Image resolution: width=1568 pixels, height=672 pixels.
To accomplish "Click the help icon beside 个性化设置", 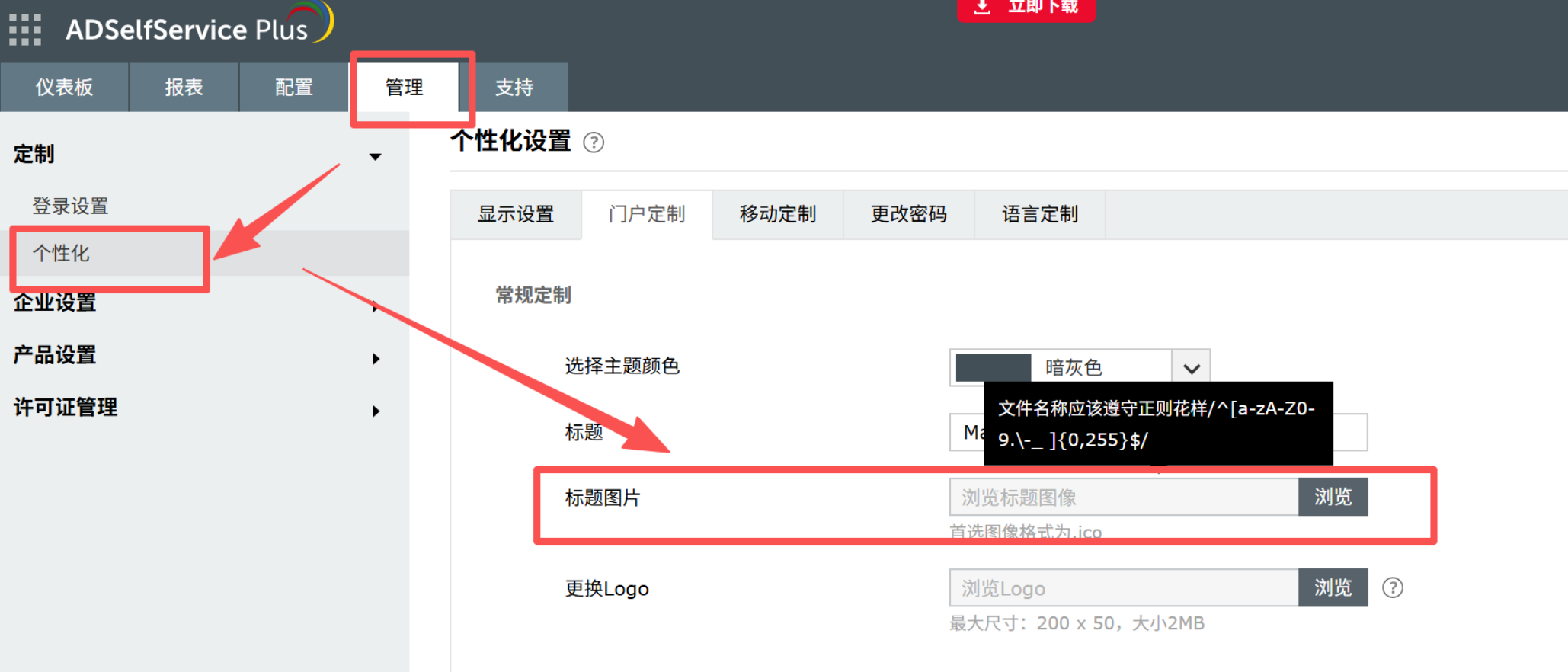I will 594,142.
